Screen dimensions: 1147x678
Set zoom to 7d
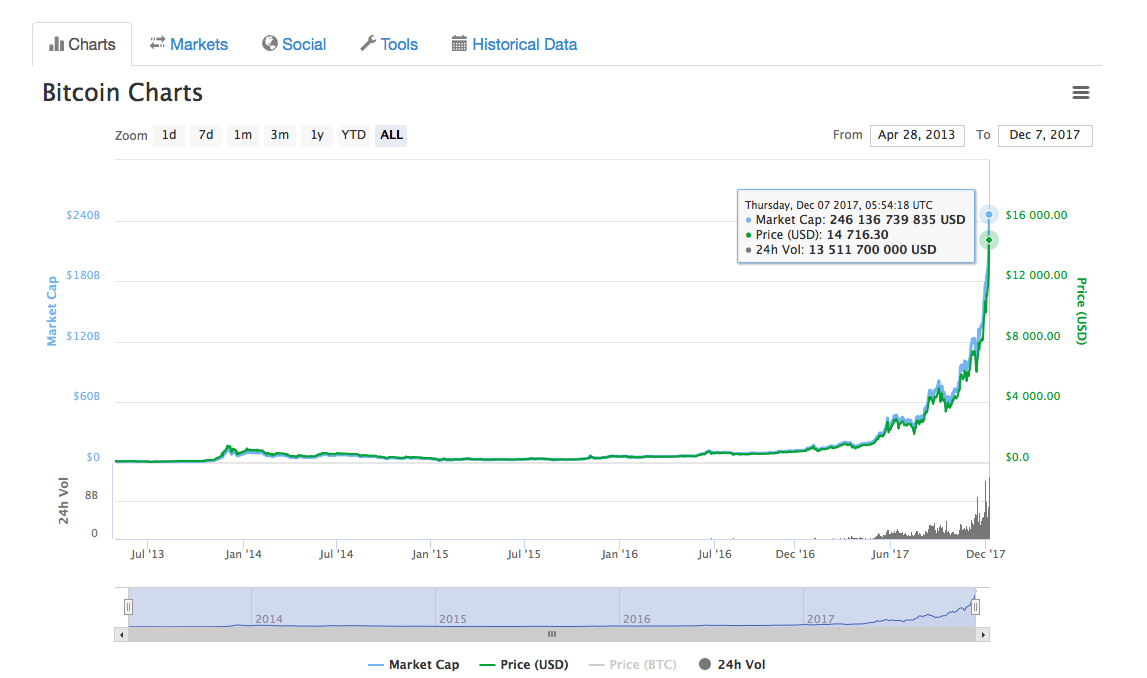coord(206,135)
